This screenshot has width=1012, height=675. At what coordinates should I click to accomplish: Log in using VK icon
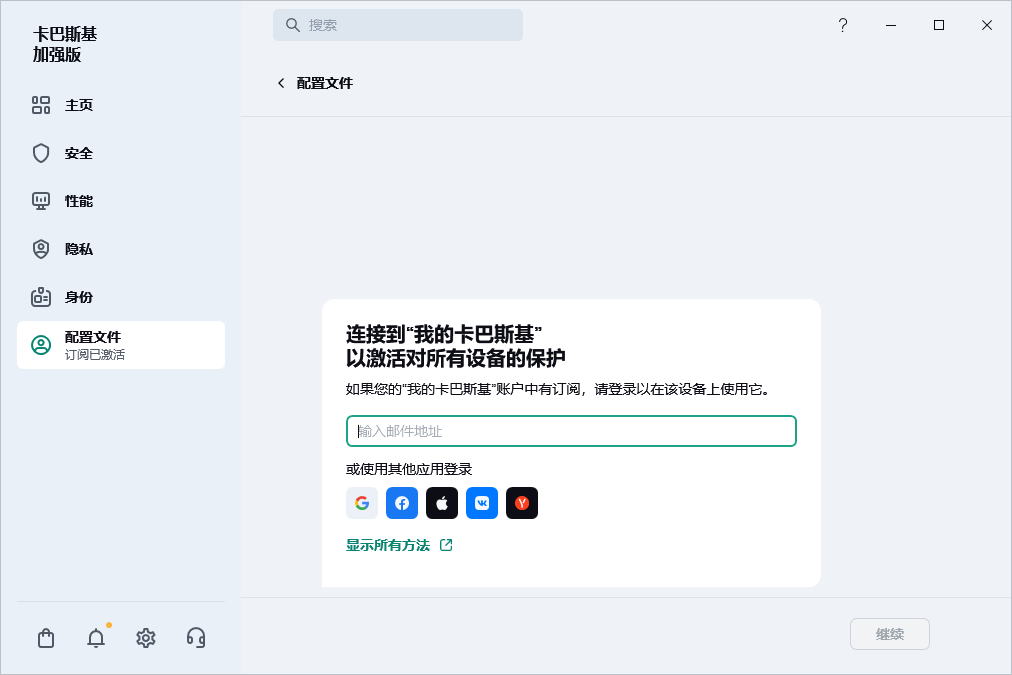[482, 503]
